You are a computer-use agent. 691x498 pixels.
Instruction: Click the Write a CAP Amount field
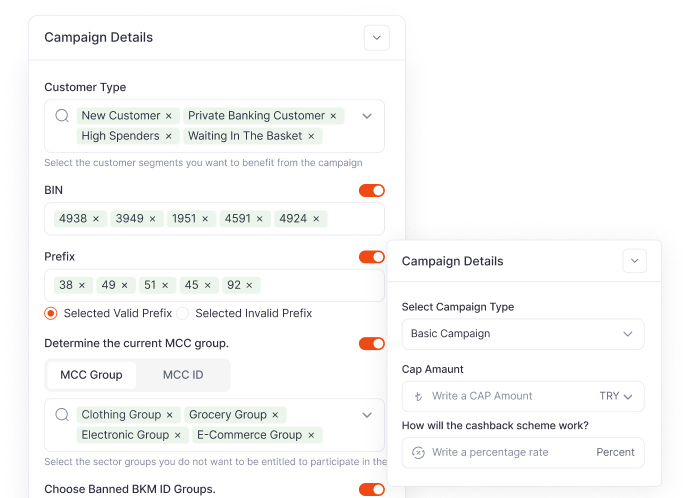(x=500, y=396)
